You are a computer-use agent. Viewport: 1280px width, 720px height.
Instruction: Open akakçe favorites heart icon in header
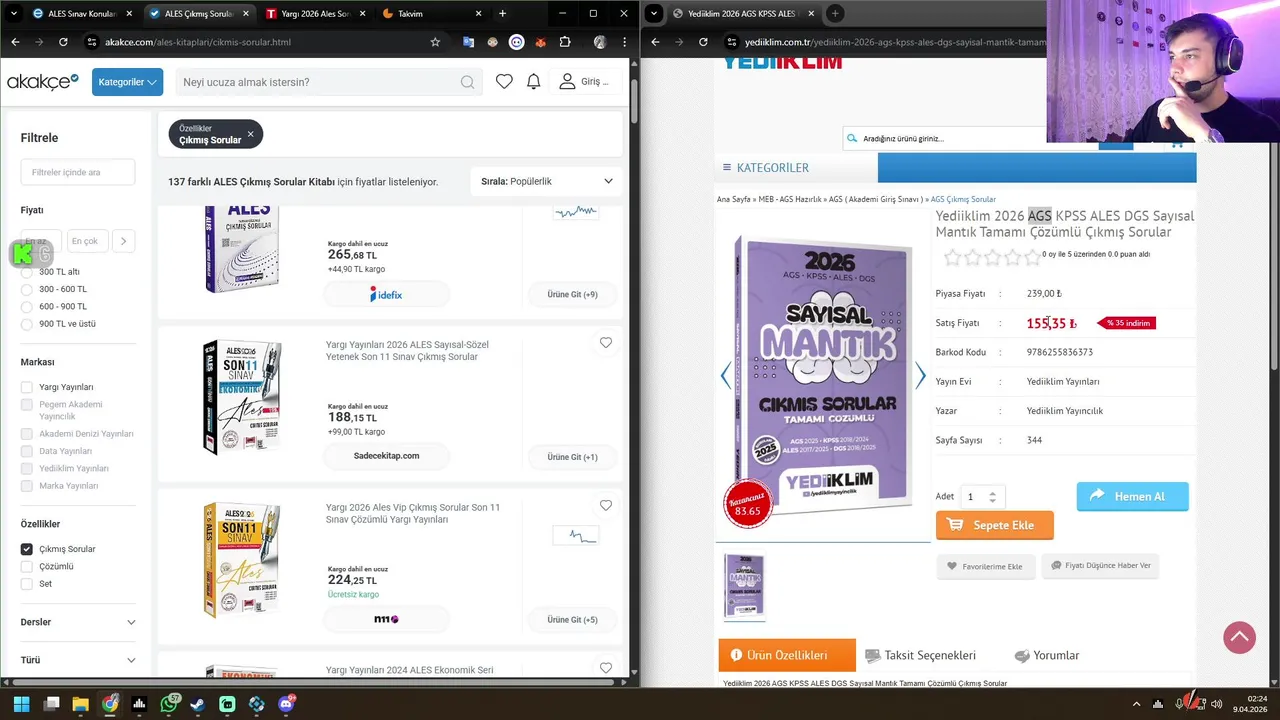504,82
